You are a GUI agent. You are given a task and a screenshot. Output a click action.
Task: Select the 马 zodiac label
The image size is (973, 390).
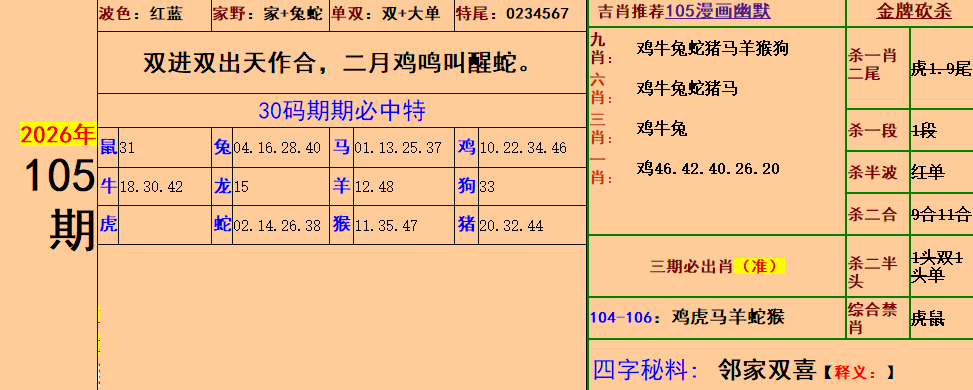[341, 148]
